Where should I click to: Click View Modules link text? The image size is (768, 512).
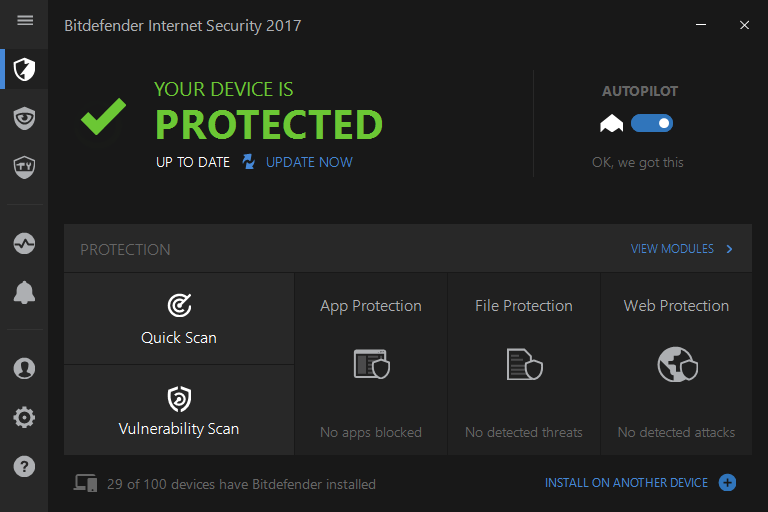pyautogui.click(x=672, y=249)
